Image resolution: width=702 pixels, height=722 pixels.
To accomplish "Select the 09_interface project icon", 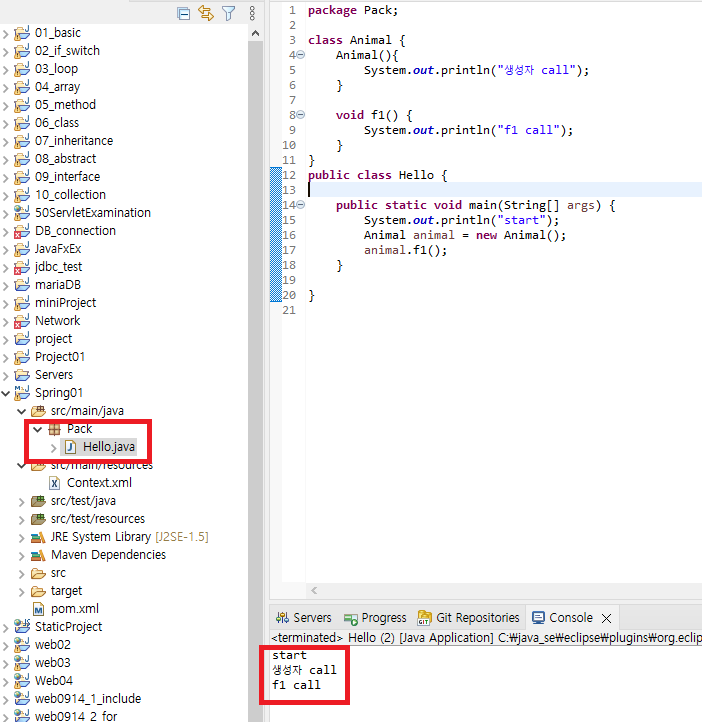I will (x=22, y=177).
